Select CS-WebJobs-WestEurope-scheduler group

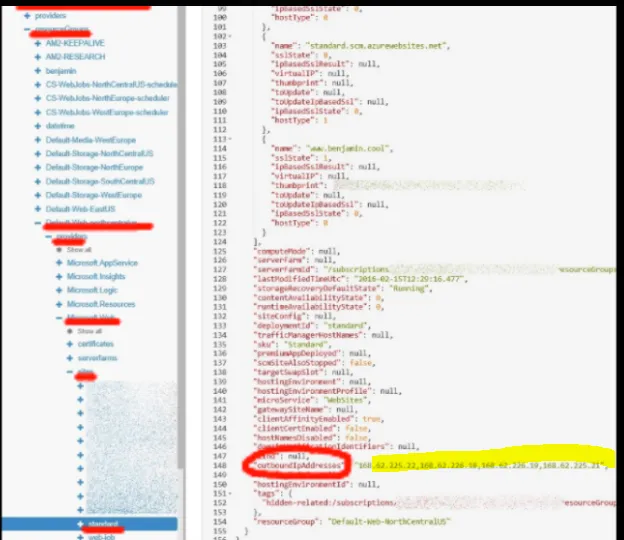pyautogui.click(x=107, y=112)
